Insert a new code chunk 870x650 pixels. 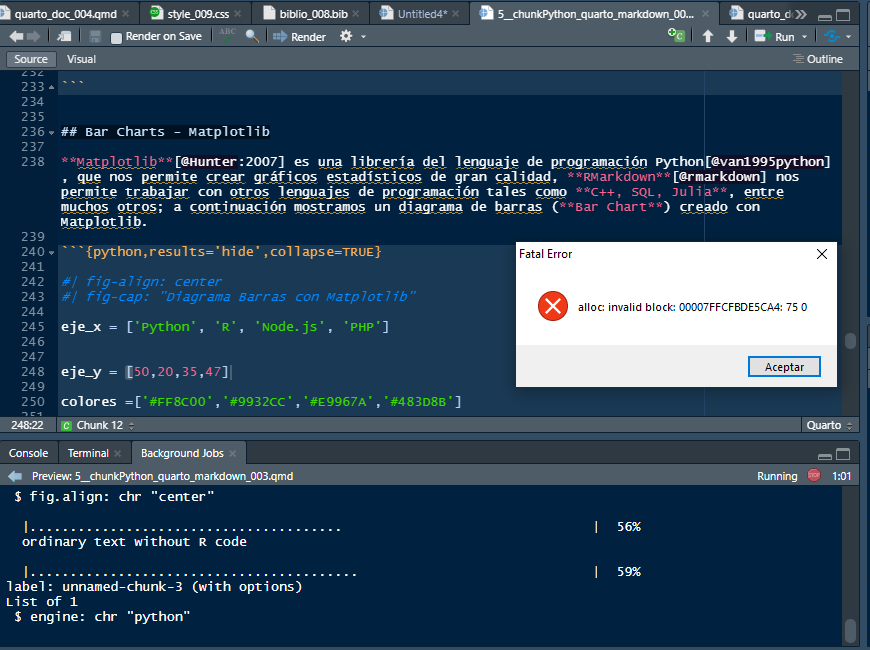[x=676, y=36]
